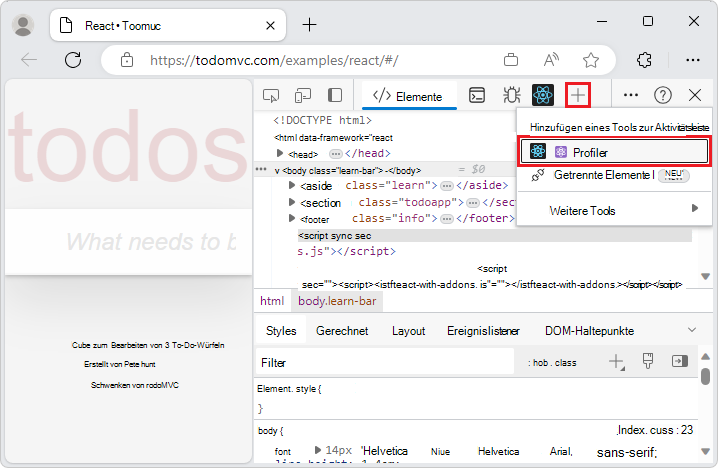Close the React TodoMVC tab

point(270,26)
